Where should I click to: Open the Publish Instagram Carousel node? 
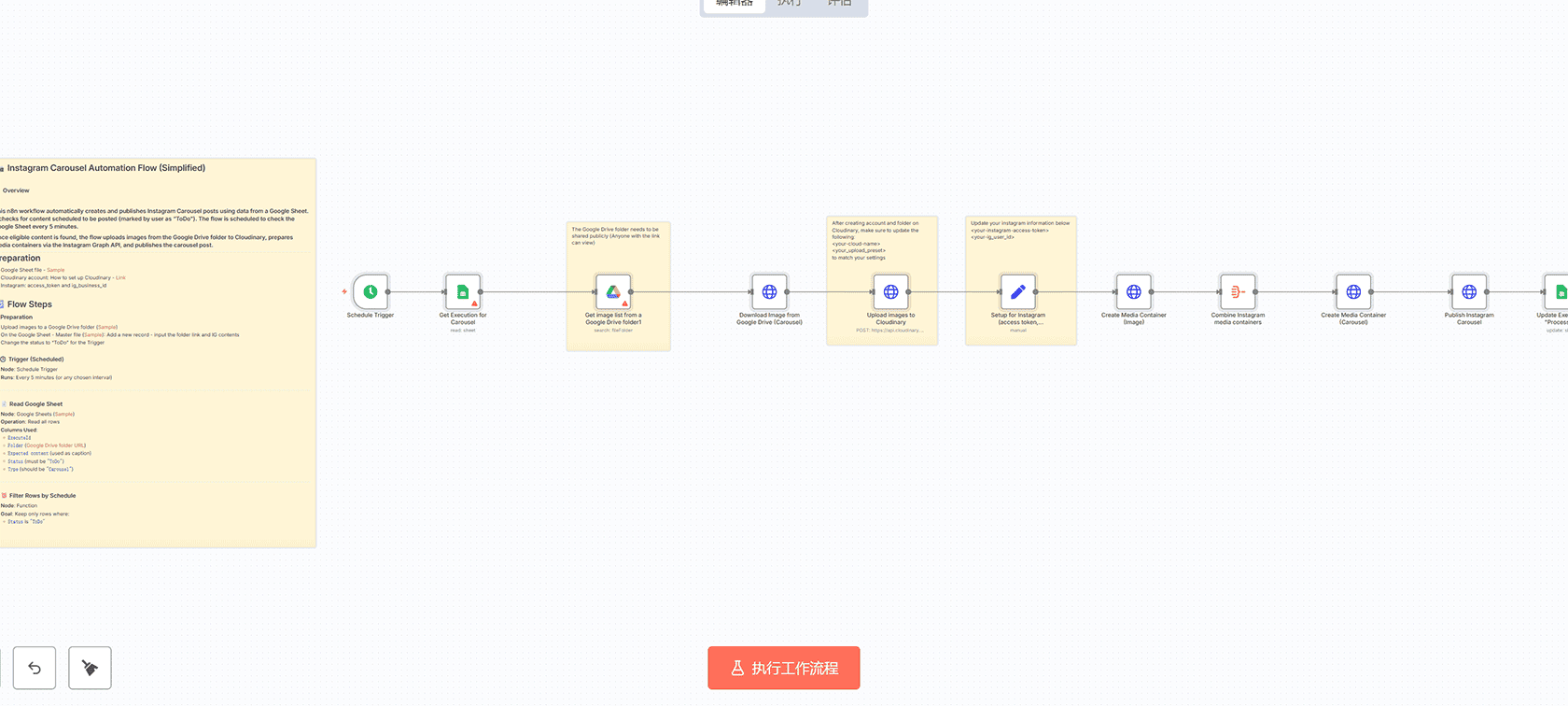pyautogui.click(x=1469, y=292)
